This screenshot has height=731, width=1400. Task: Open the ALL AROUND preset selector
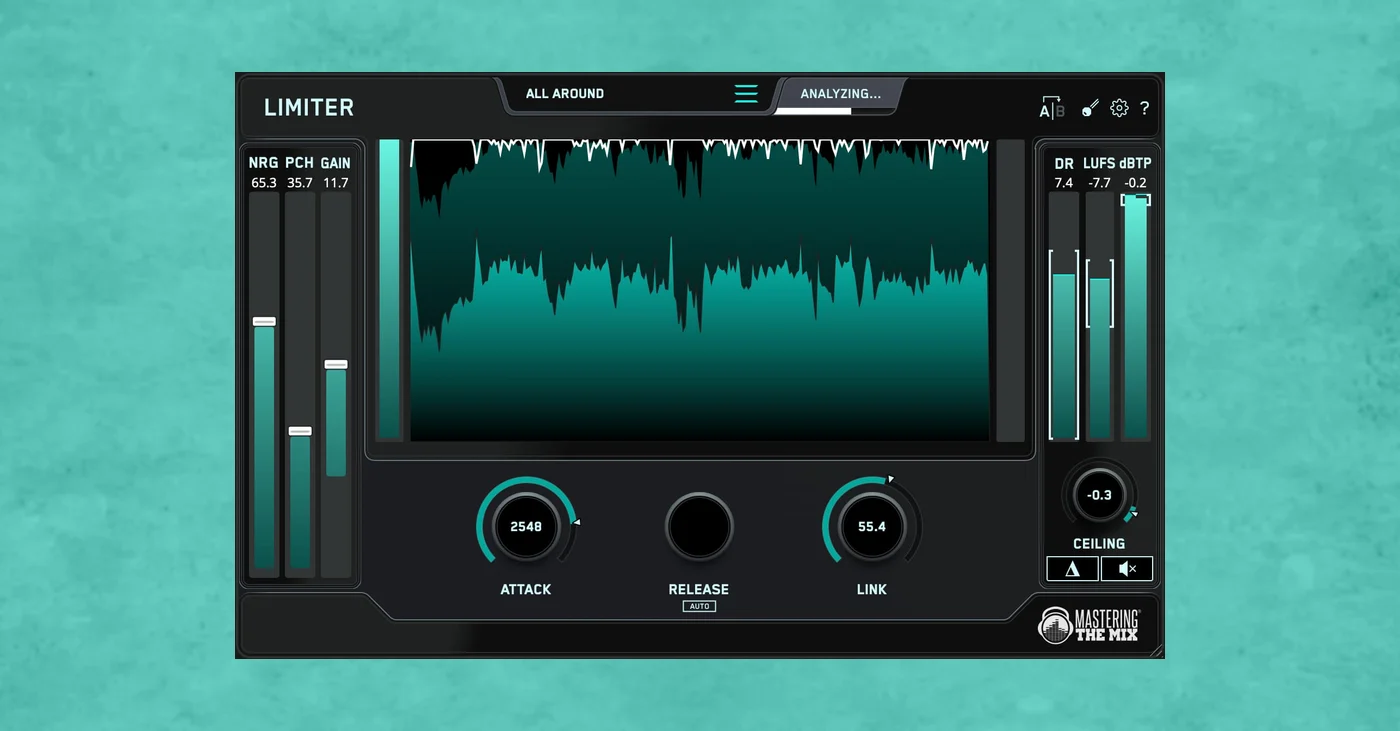click(565, 94)
